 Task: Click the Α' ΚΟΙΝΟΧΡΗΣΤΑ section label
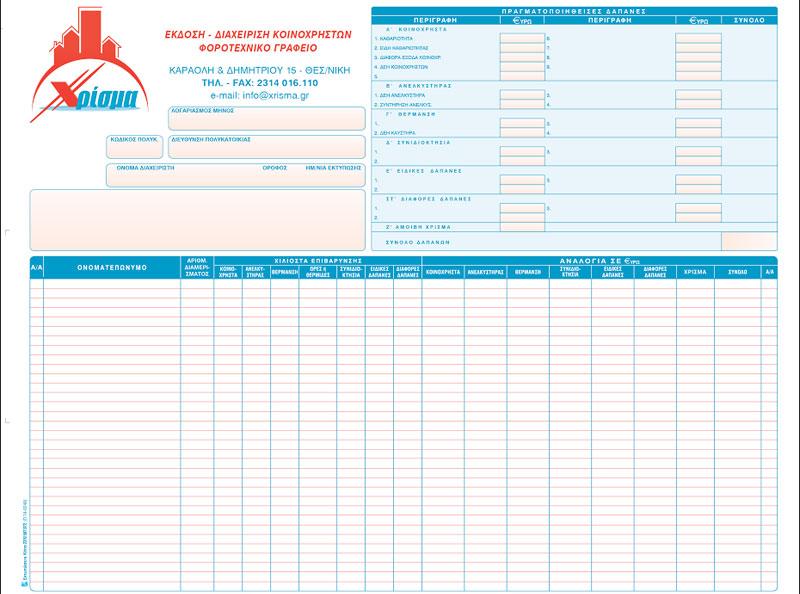coord(416,30)
